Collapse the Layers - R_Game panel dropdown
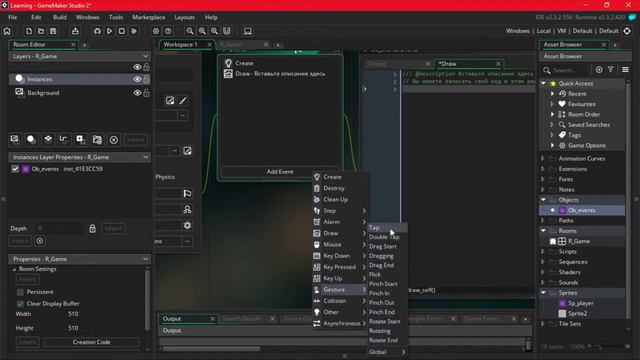The width and height of the screenshot is (640, 360). point(145,56)
